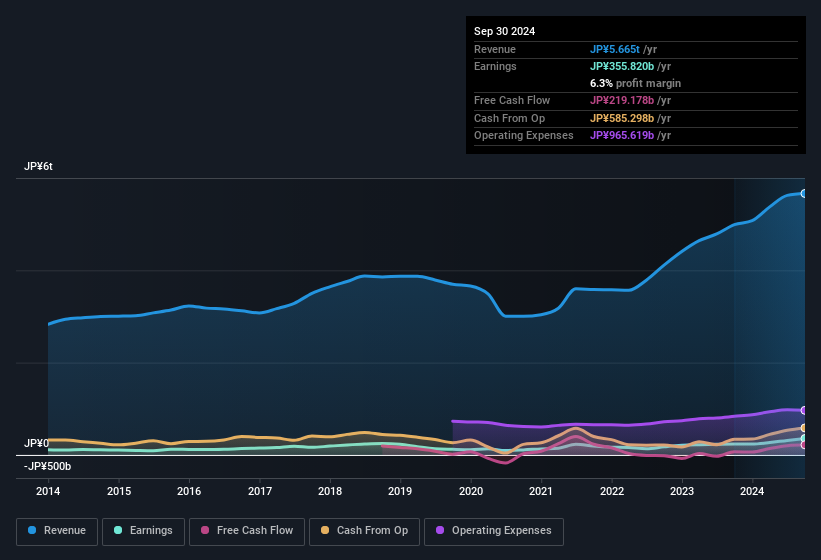Click the Operating Expenses line endpoint marker
The width and height of the screenshot is (821, 560).
click(x=803, y=410)
